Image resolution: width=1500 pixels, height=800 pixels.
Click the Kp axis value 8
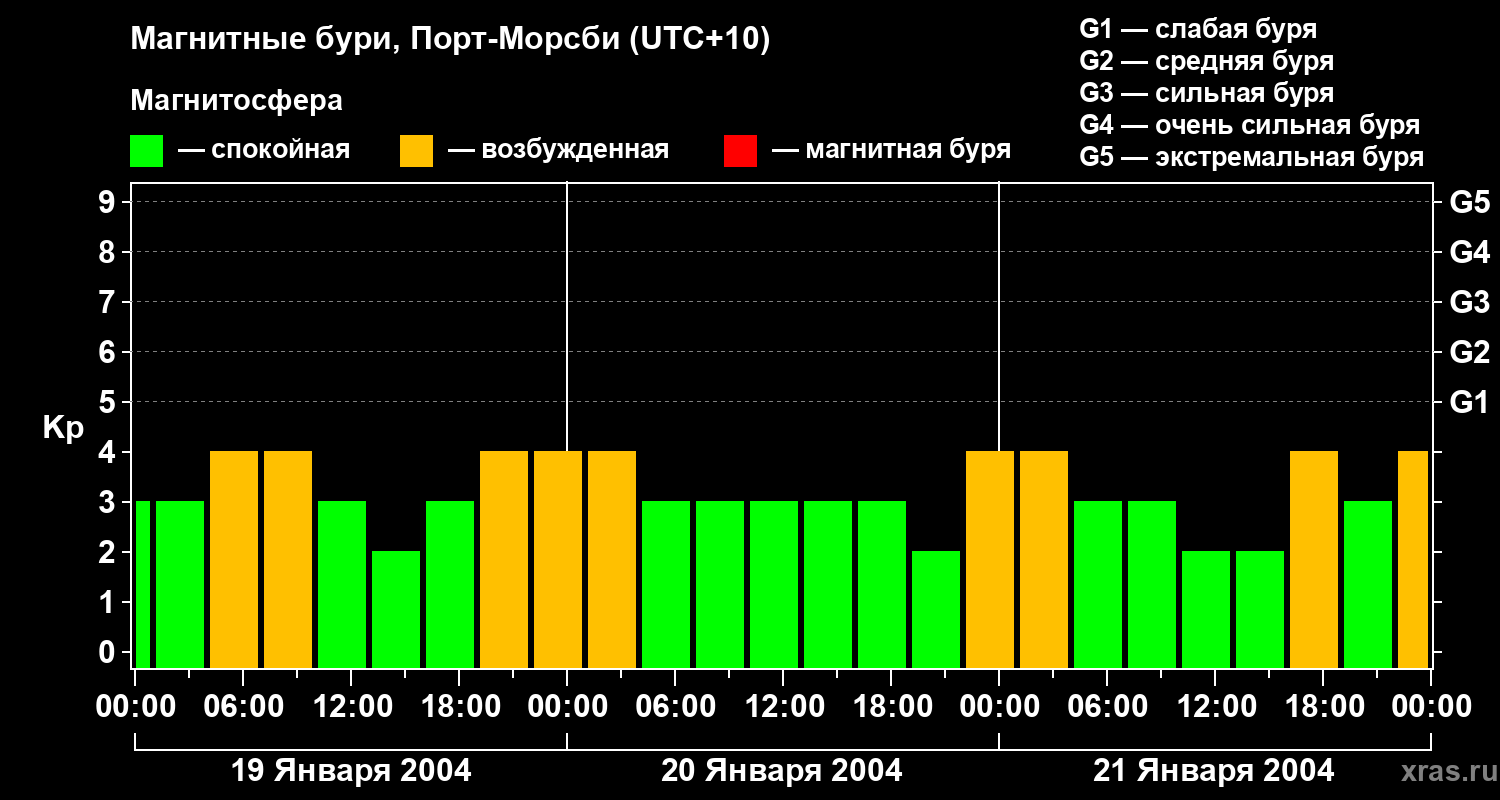click(x=109, y=252)
